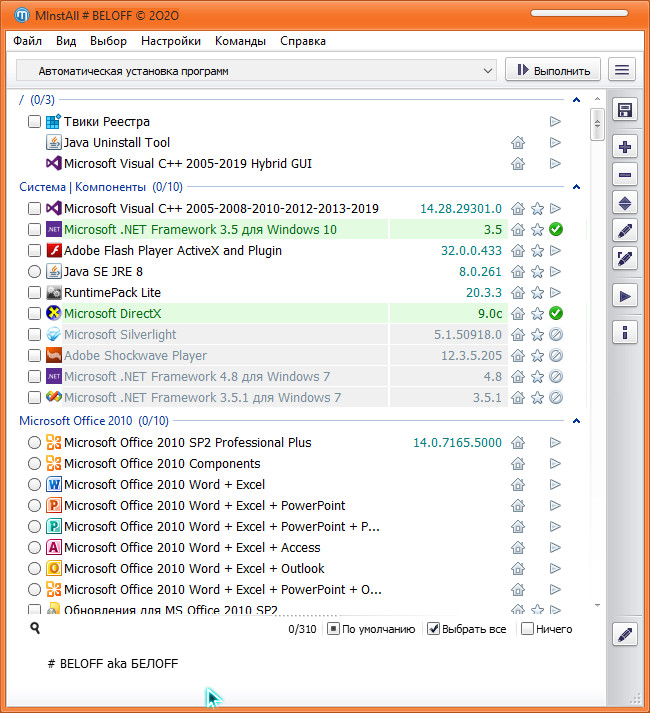Collapse the Система | Компоненты group
Viewport: 650px width, 713px height.
pyautogui.click(x=576, y=187)
